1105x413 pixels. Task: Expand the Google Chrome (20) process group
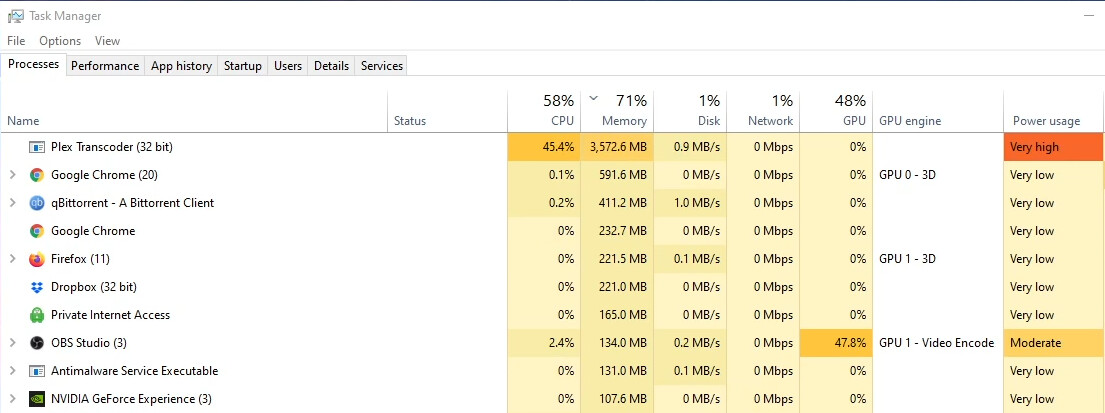[12, 175]
